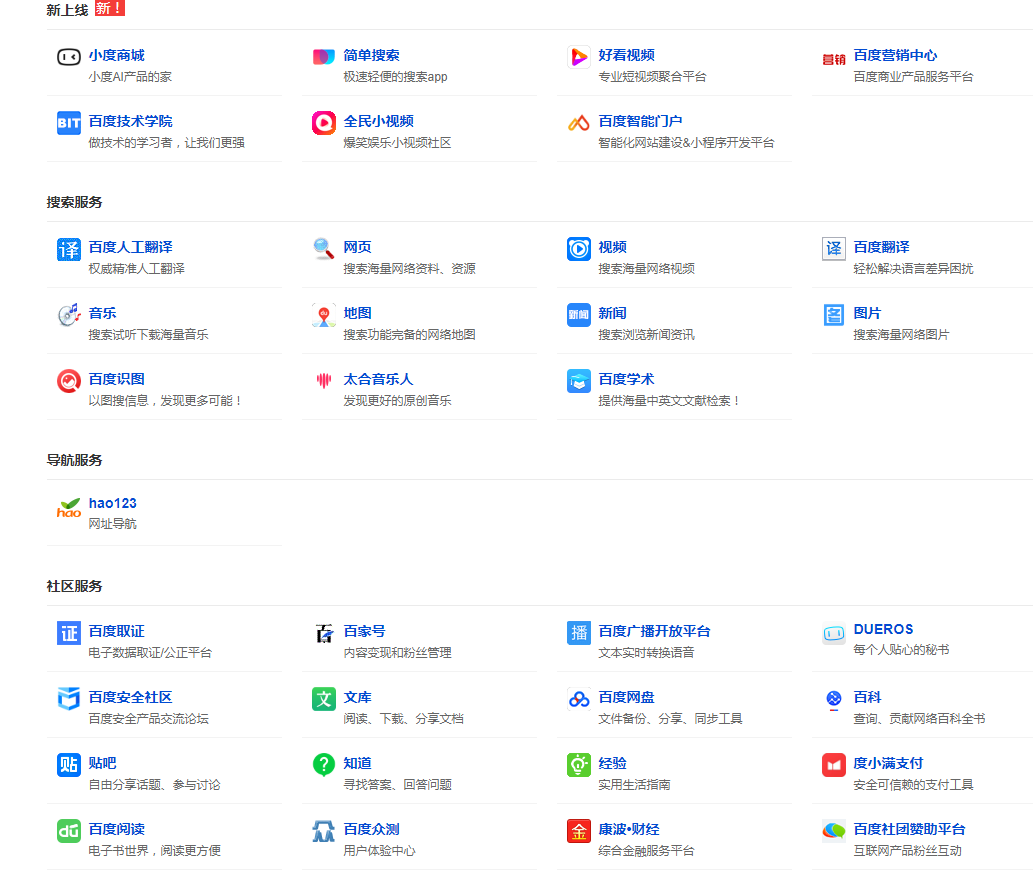Click the 知道 green question icon
1033x877 pixels.
323,765
